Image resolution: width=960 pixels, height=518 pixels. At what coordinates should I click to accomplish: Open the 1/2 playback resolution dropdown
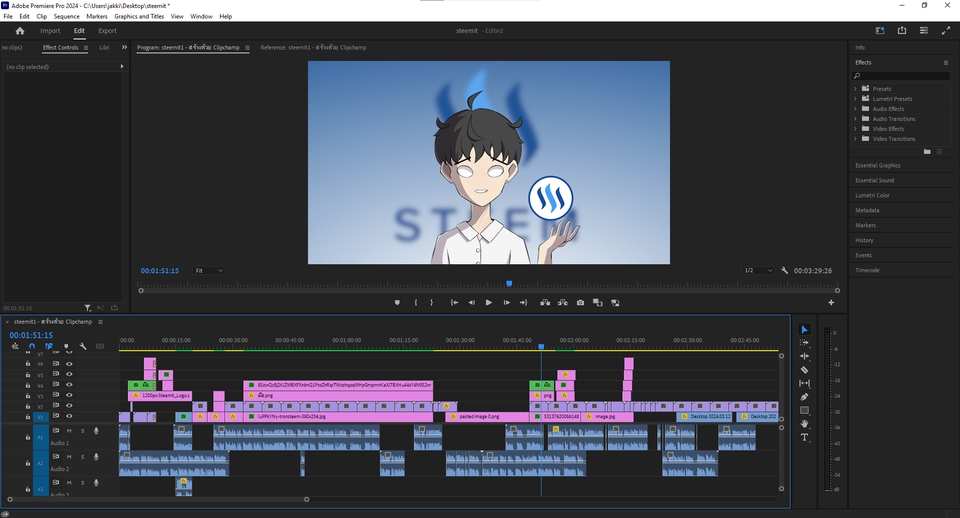pyautogui.click(x=758, y=271)
